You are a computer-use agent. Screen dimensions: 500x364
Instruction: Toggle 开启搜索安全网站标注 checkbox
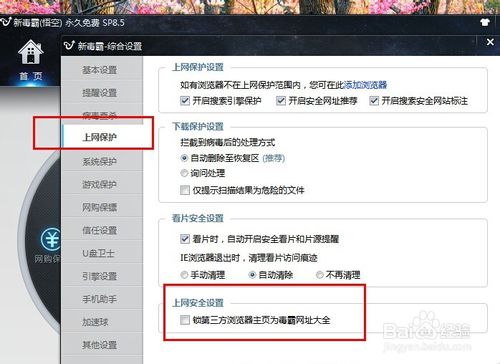(374, 101)
